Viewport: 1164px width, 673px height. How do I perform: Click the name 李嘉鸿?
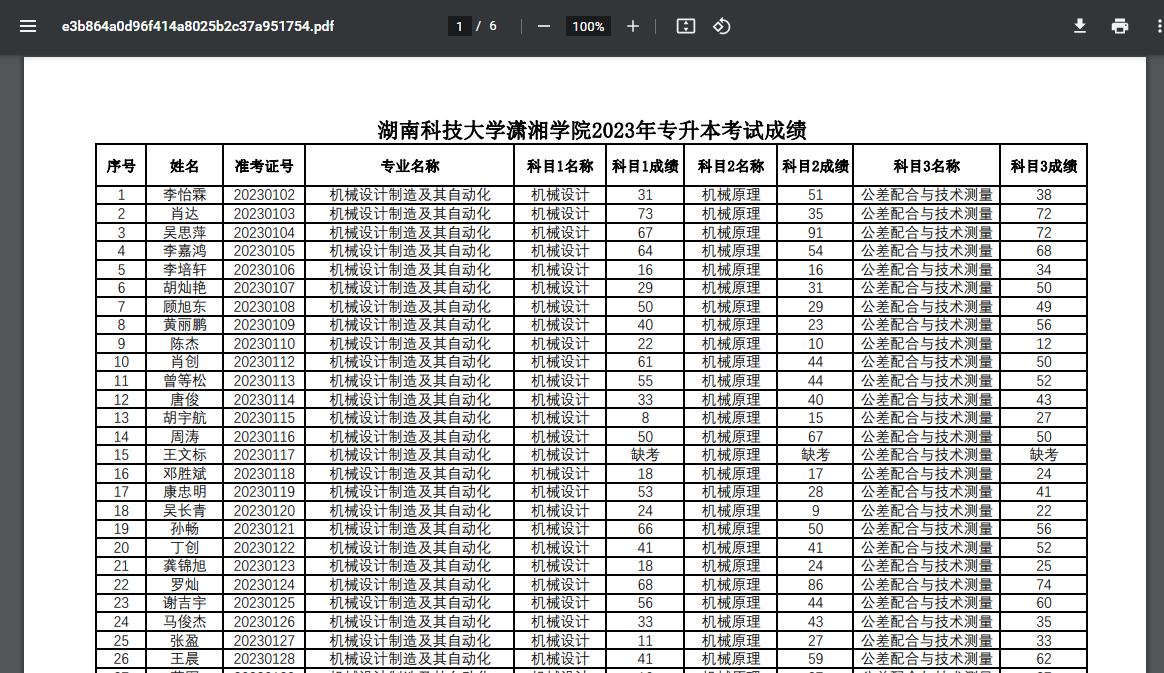point(185,251)
